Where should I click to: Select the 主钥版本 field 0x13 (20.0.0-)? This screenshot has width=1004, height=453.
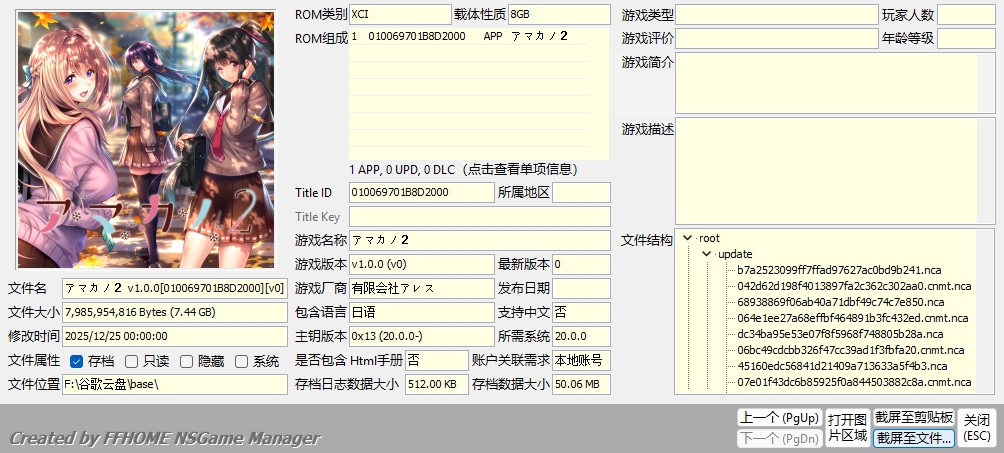[x=422, y=336]
